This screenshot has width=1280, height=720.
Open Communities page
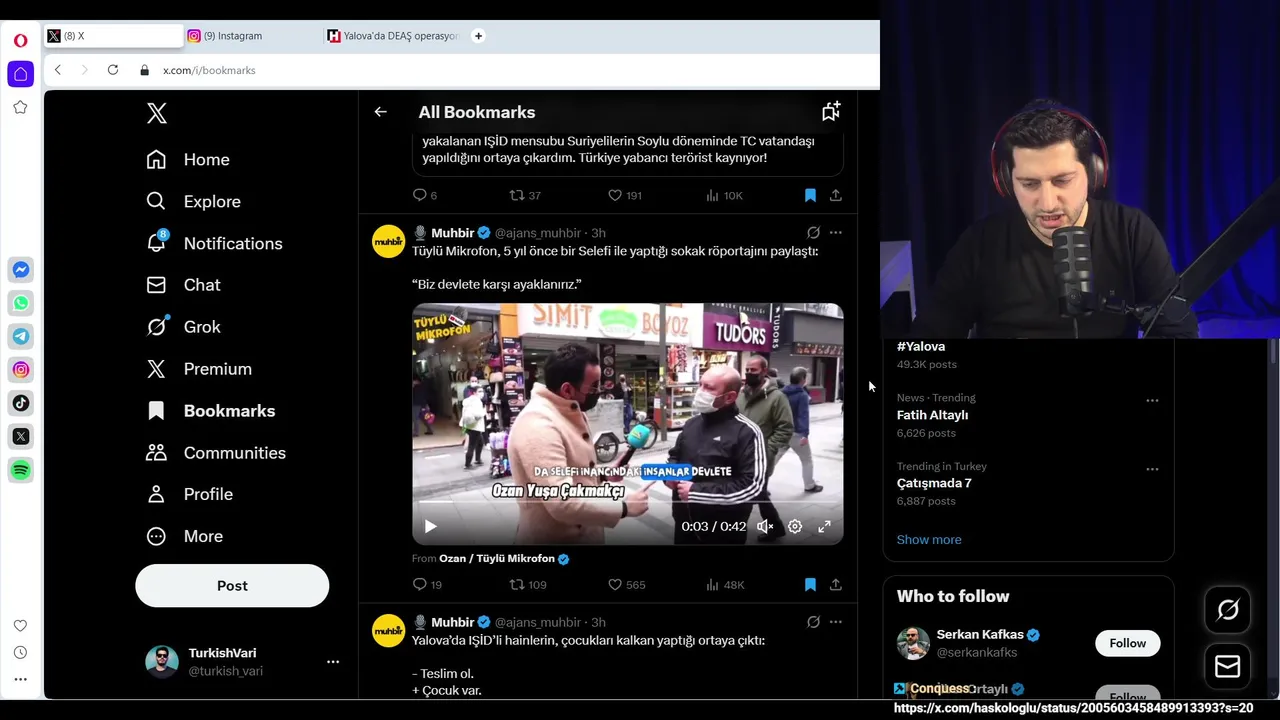[x=215, y=453]
